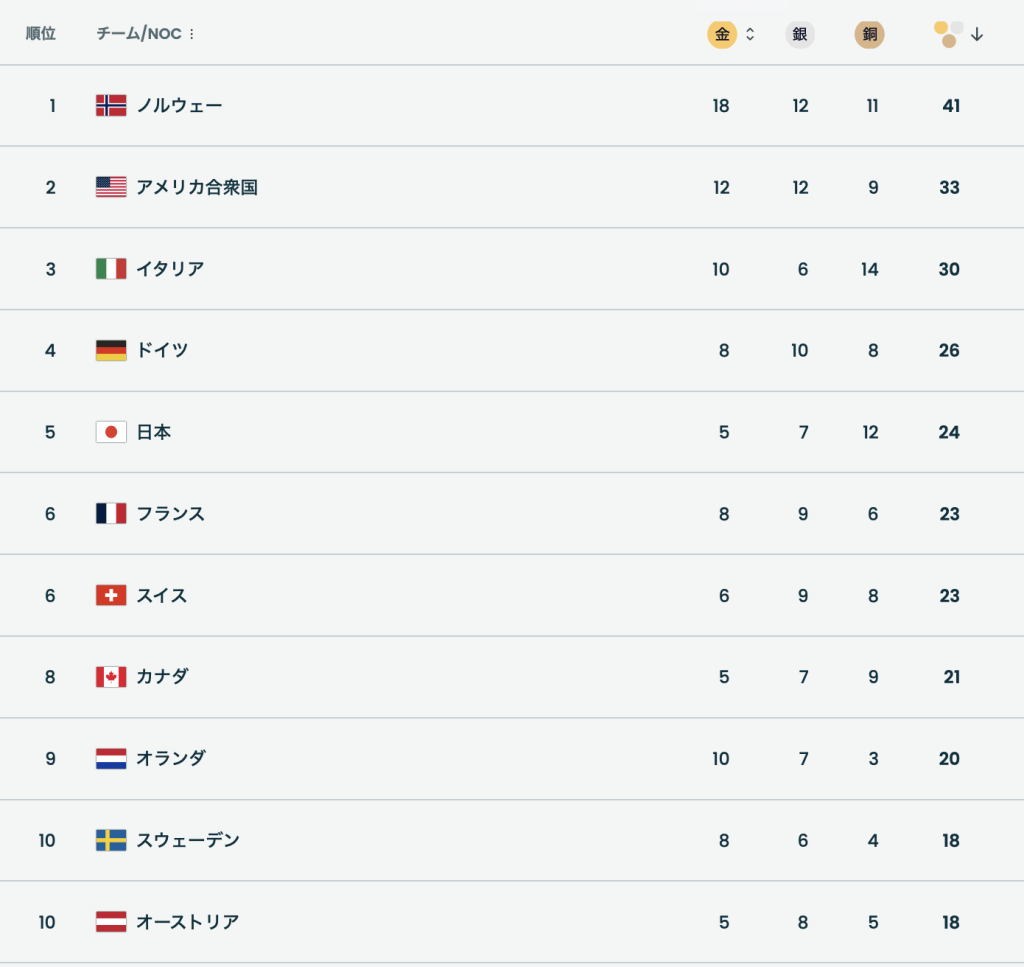Click the Switzerland flag icon
The width and height of the screenshot is (1024, 967).
tap(111, 596)
